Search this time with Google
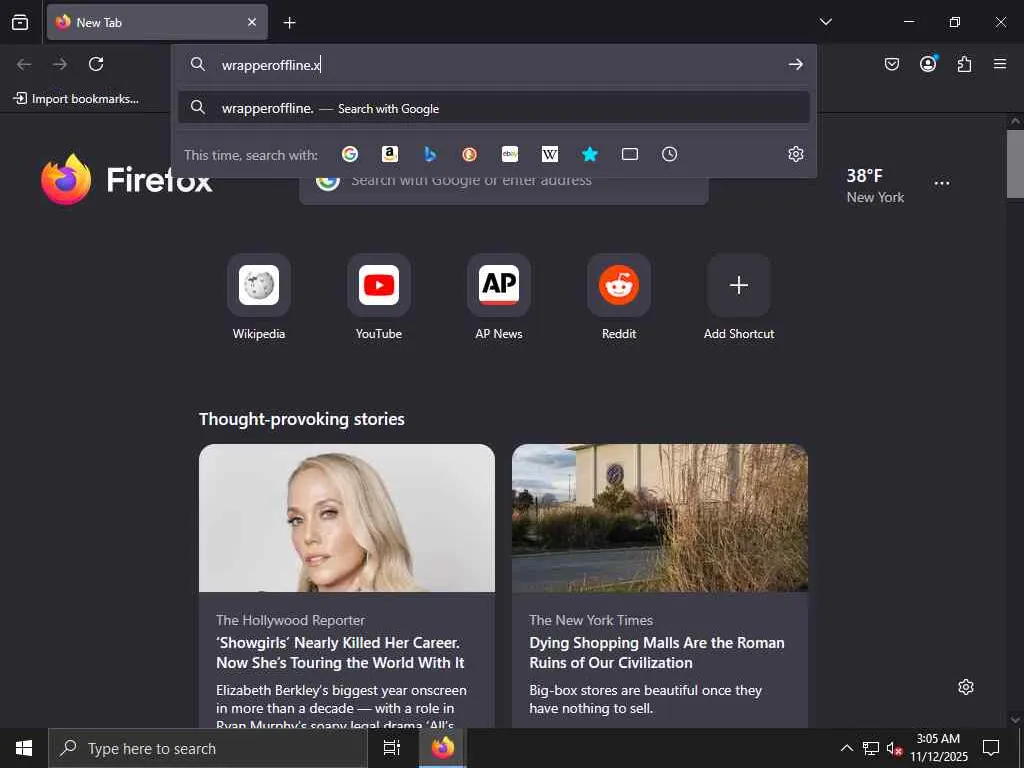The height and width of the screenshot is (768, 1024). click(x=350, y=154)
